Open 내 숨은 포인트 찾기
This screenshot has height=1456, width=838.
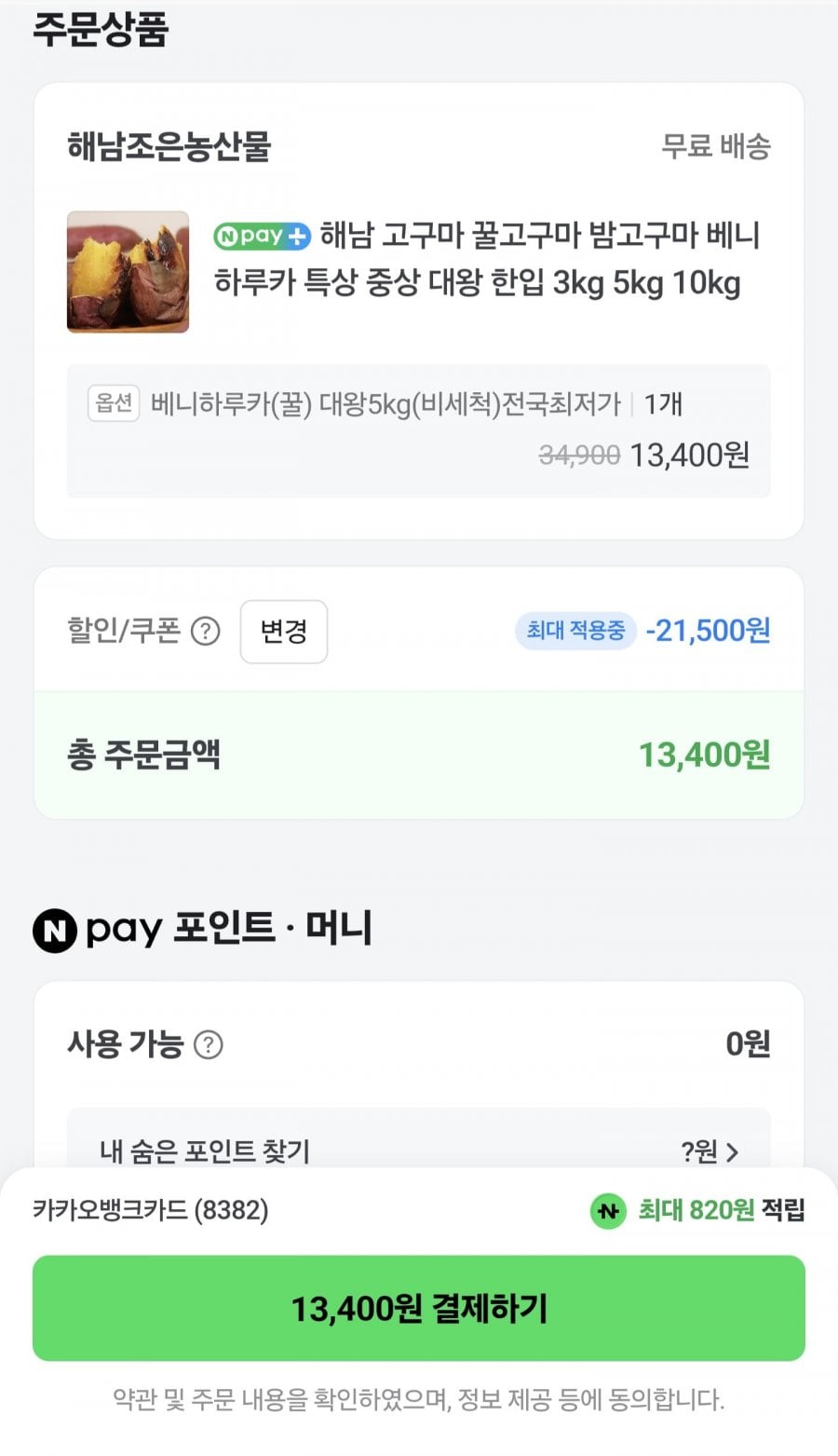(205, 1151)
